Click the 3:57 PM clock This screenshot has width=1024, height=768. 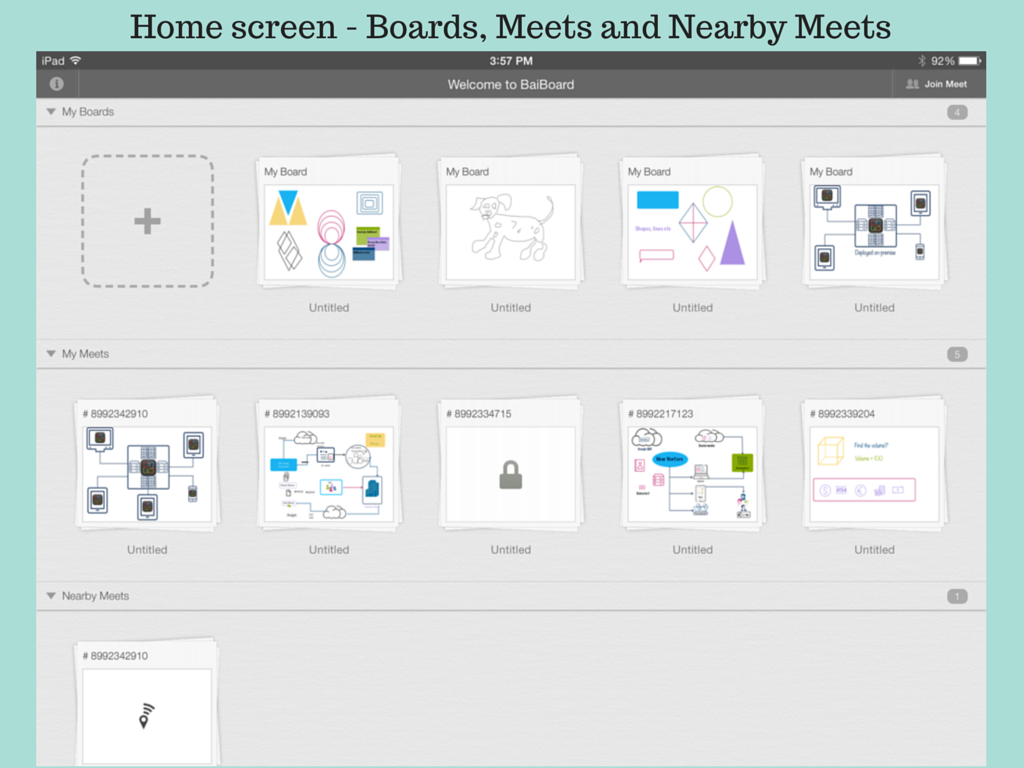click(511, 61)
